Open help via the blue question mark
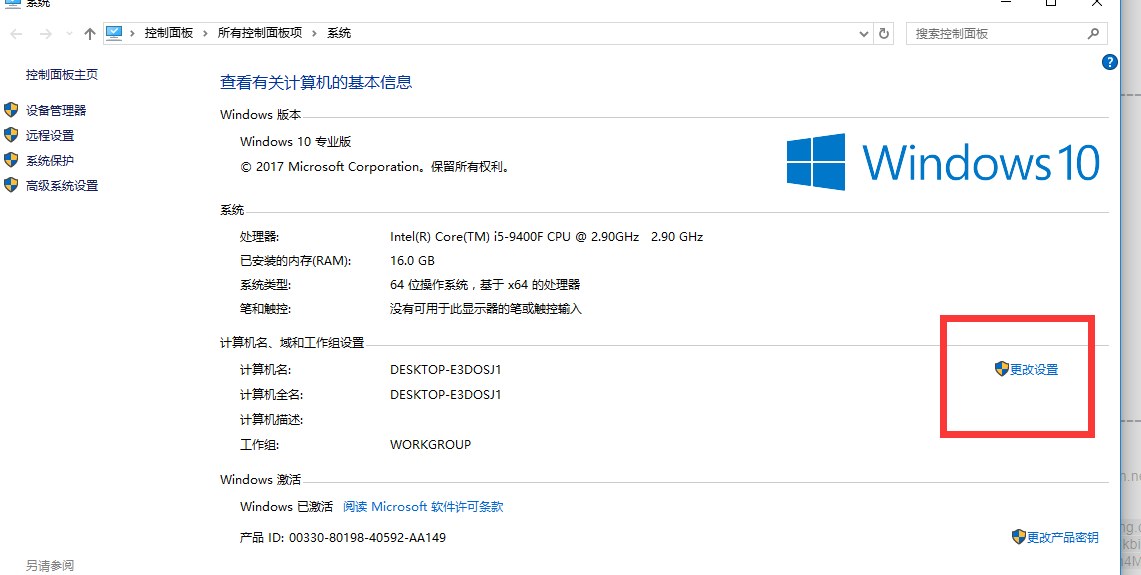The width and height of the screenshot is (1141, 575). [x=1110, y=63]
